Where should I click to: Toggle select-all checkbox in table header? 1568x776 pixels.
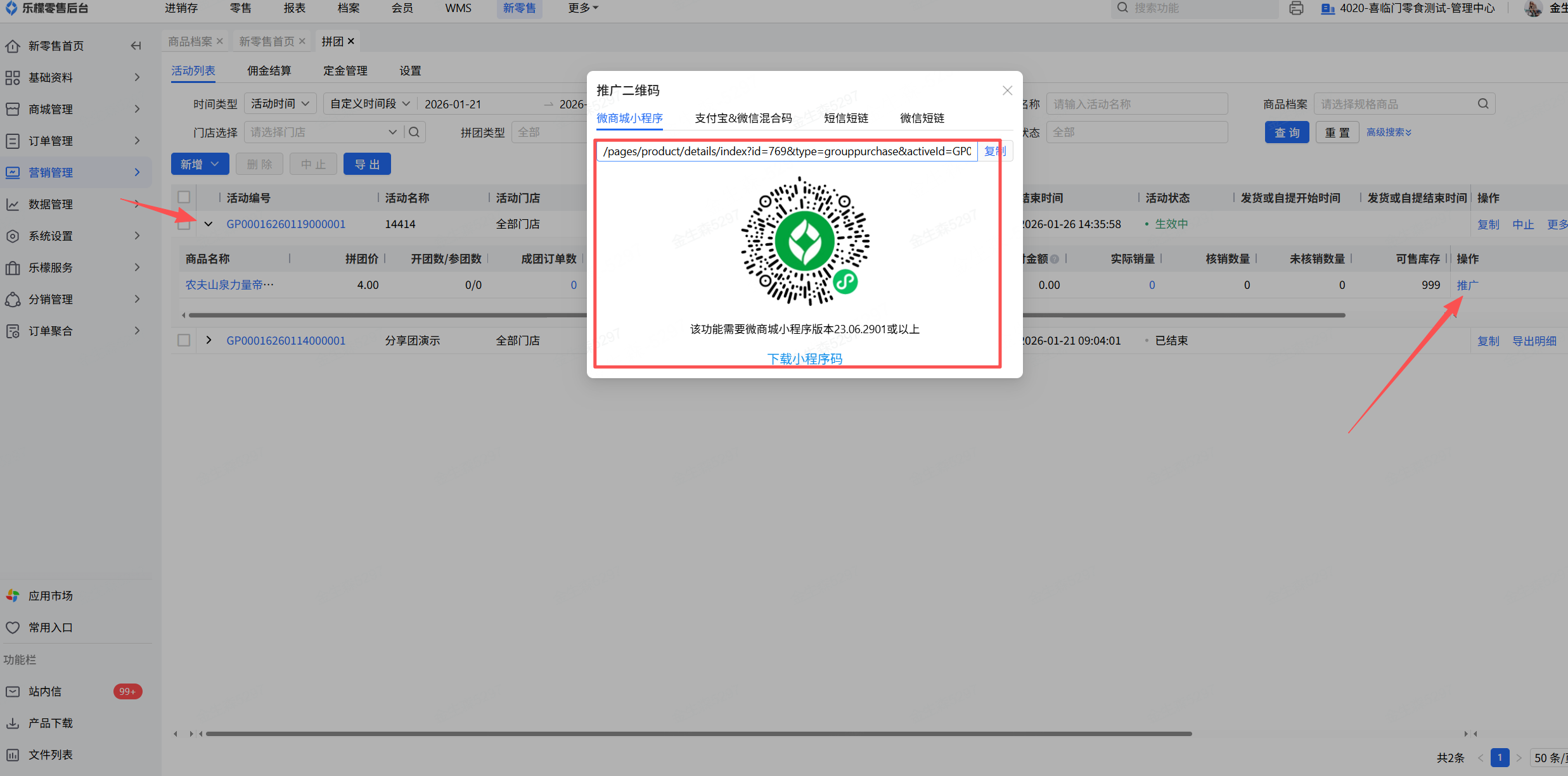tap(184, 197)
